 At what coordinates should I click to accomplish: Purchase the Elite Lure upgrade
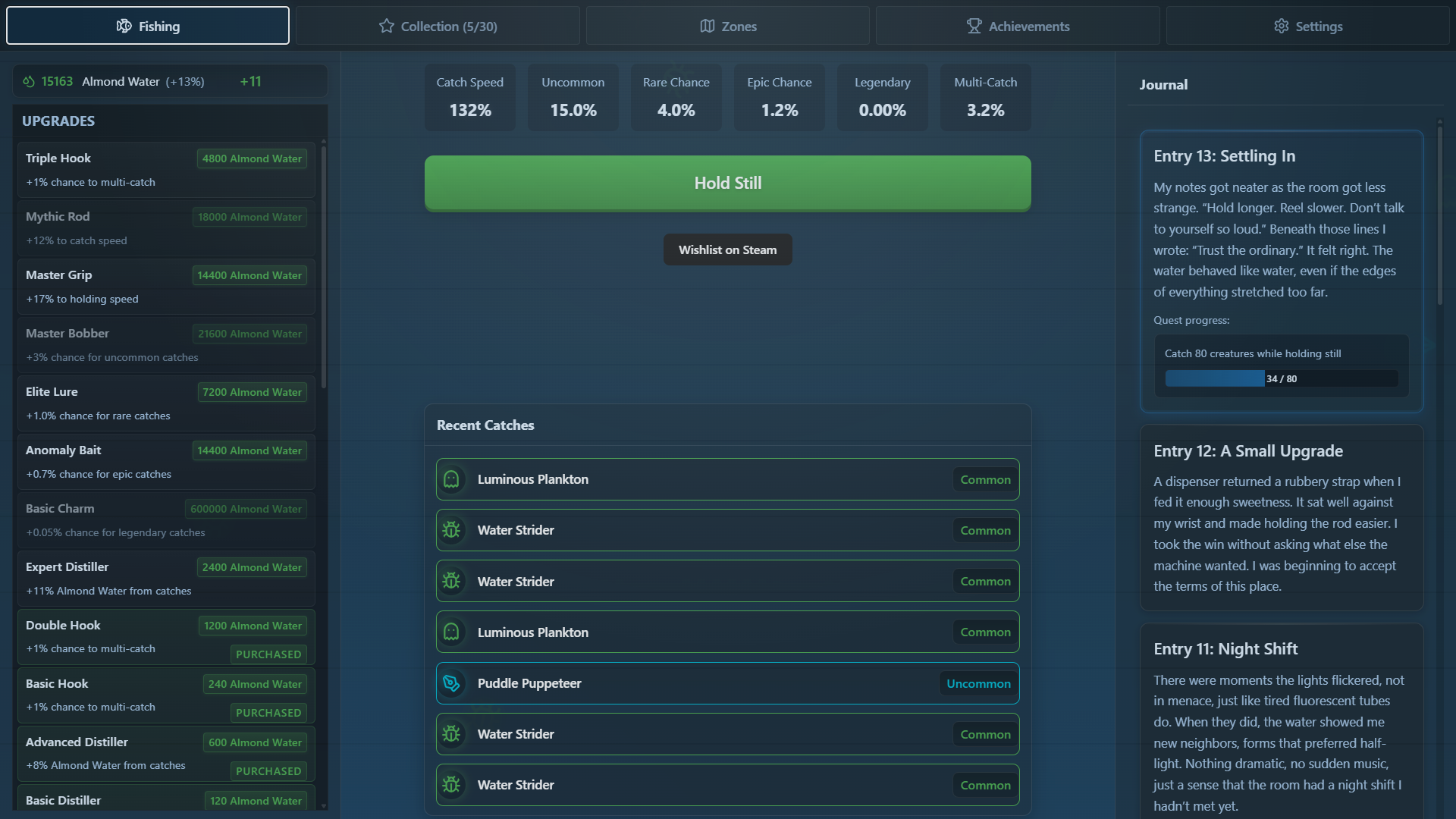click(x=252, y=392)
